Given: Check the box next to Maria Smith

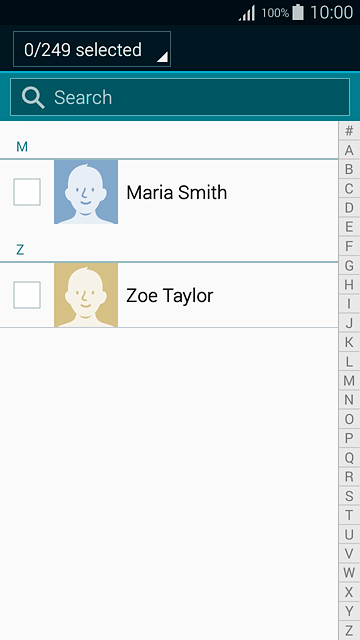Looking at the screenshot, I should [x=27, y=192].
